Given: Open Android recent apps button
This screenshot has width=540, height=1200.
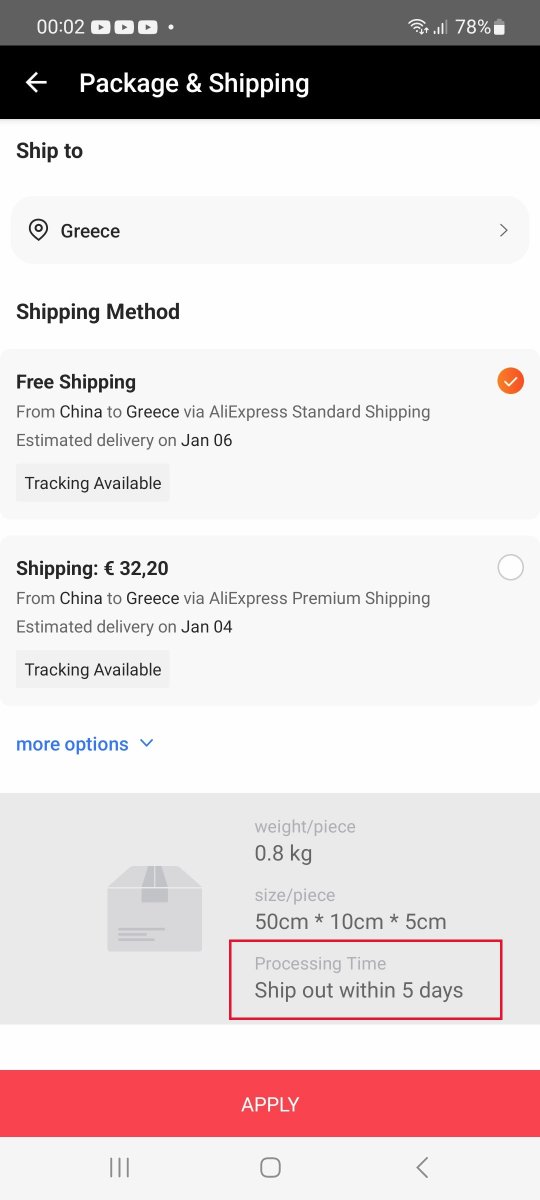Looking at the screenshot, I should pyautogui.click(x=119, y=1167).
